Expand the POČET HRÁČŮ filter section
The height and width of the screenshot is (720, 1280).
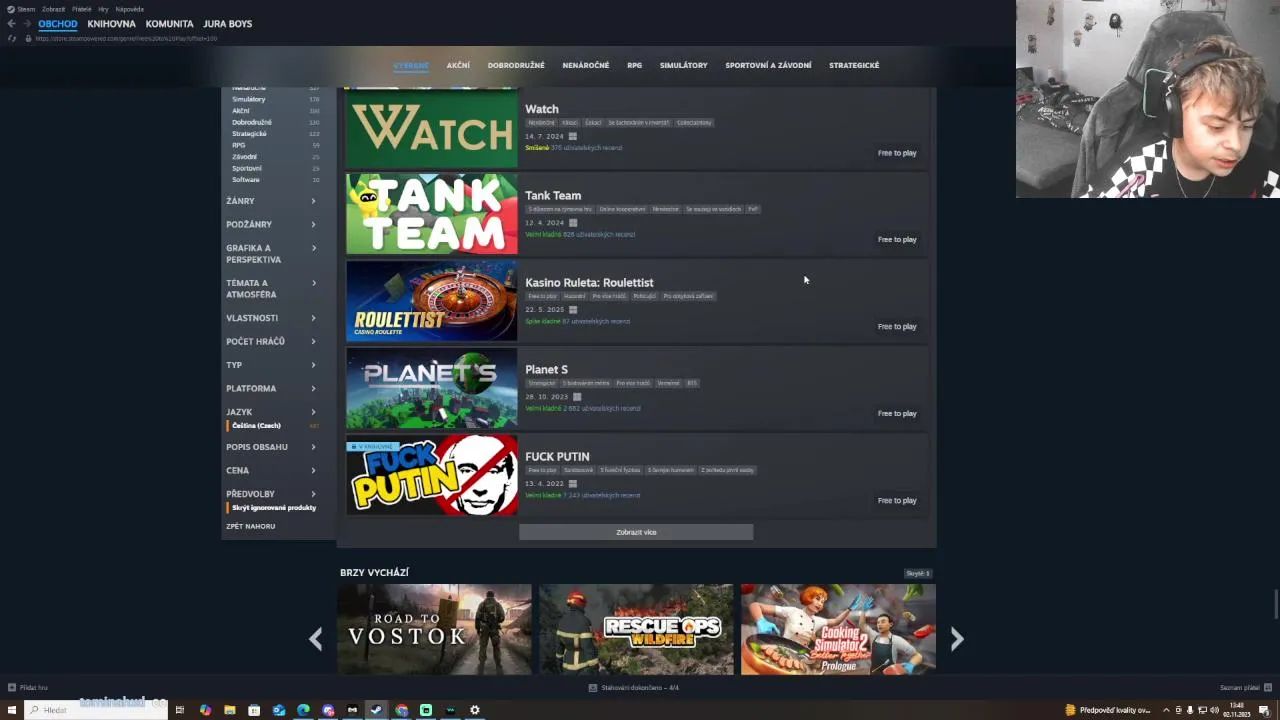[271, 341]
